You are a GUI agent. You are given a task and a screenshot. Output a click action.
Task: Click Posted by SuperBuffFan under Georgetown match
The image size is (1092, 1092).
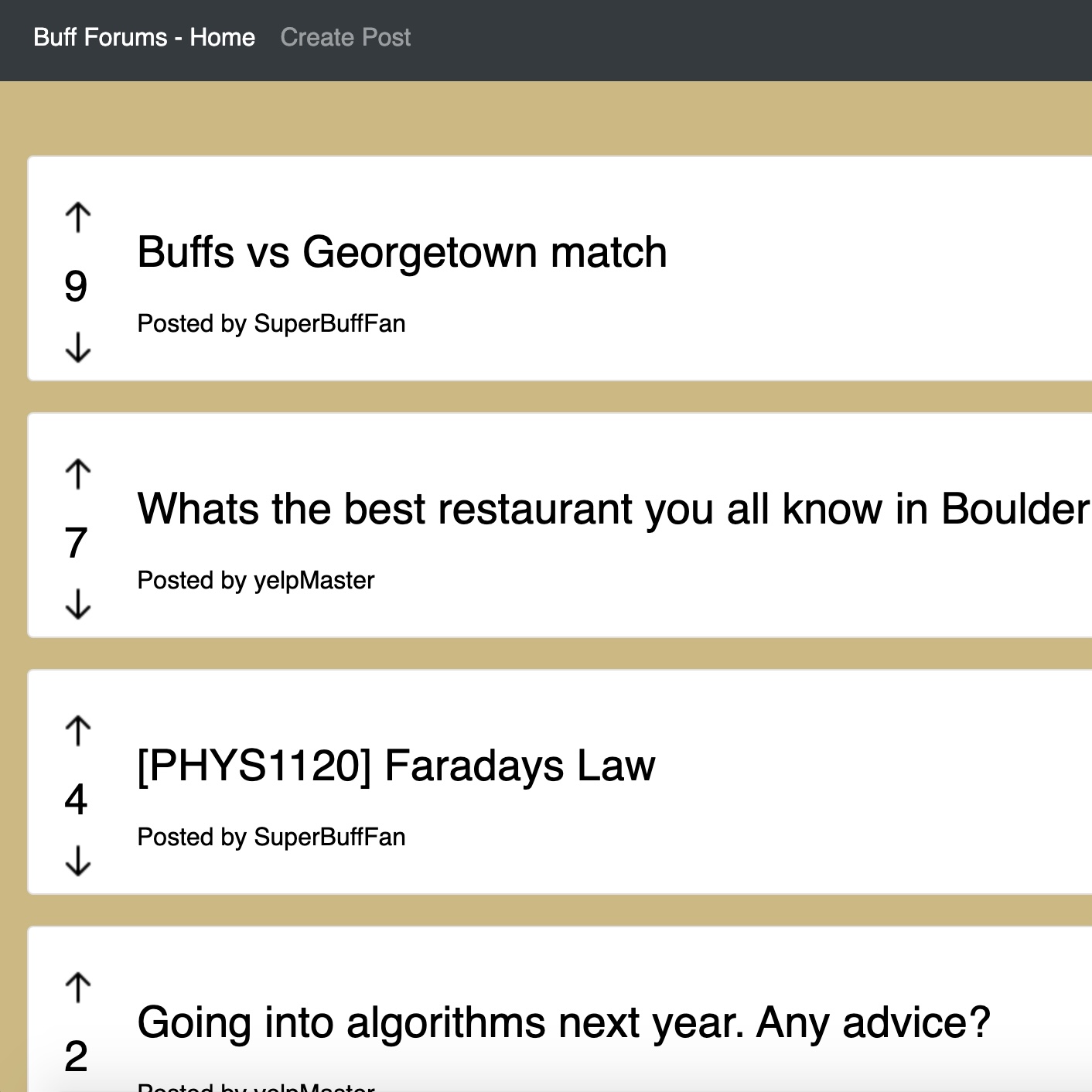[x=271, y=323]
